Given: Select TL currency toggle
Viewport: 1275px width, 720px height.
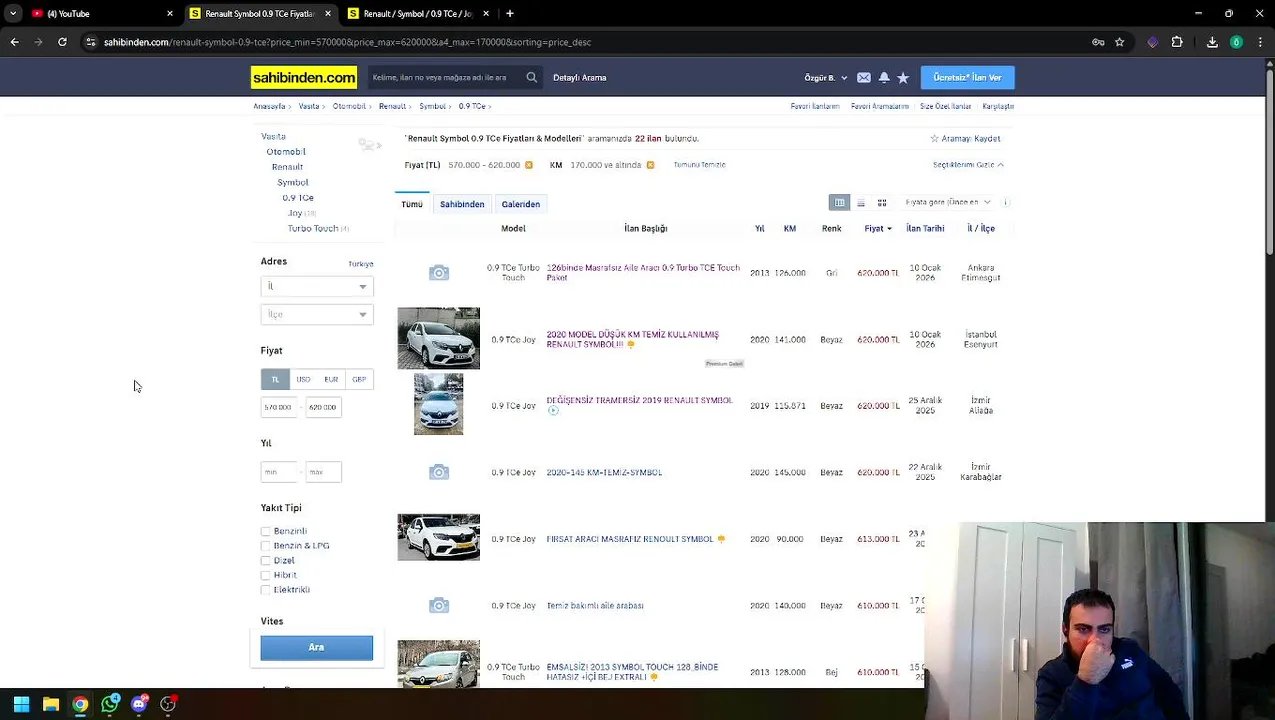Looking at the screenshot, I should [x=275, y=379].
